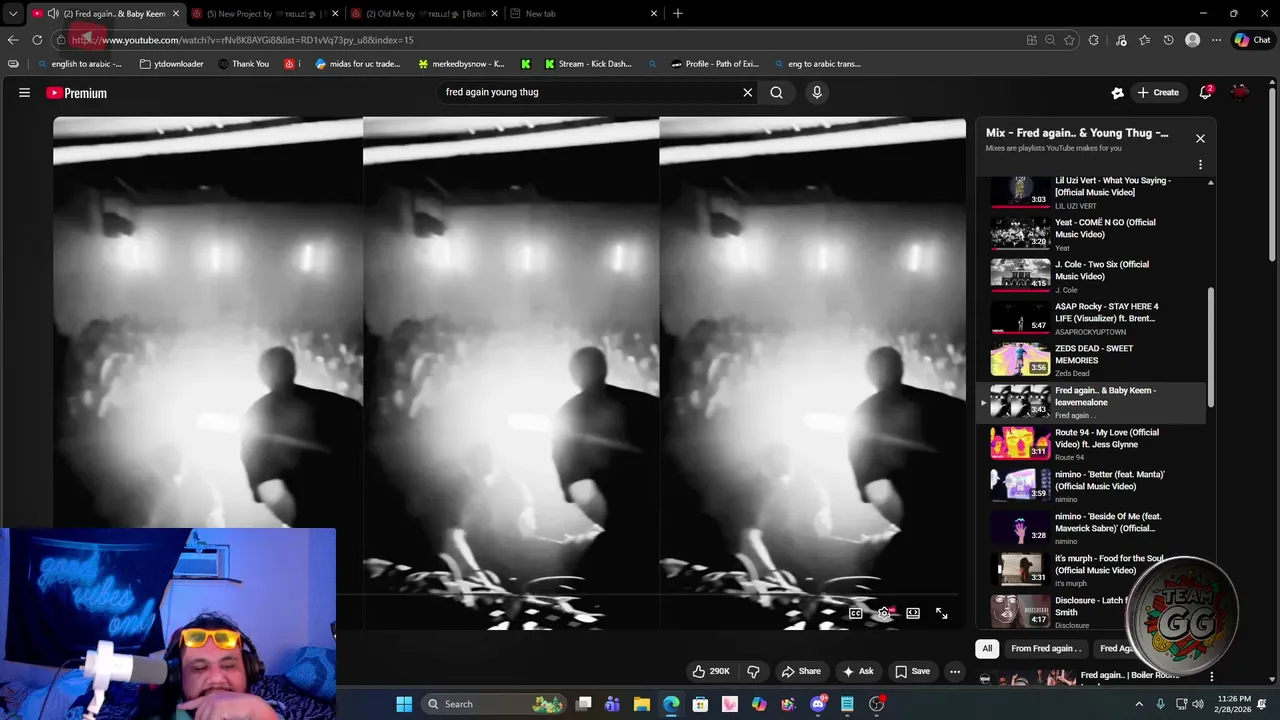Start voice search with the microphone
1280x720 pixels.
click(817, 93)
